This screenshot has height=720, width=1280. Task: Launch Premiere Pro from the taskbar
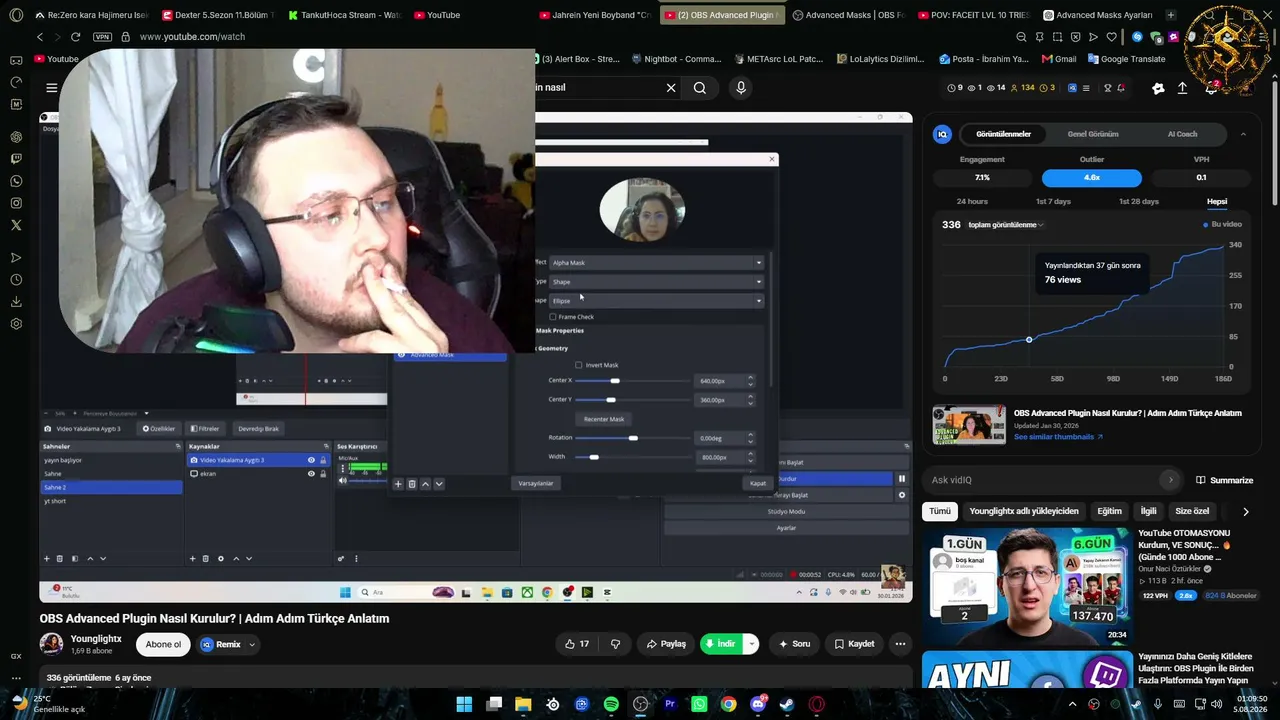click(x=670, y=704)
